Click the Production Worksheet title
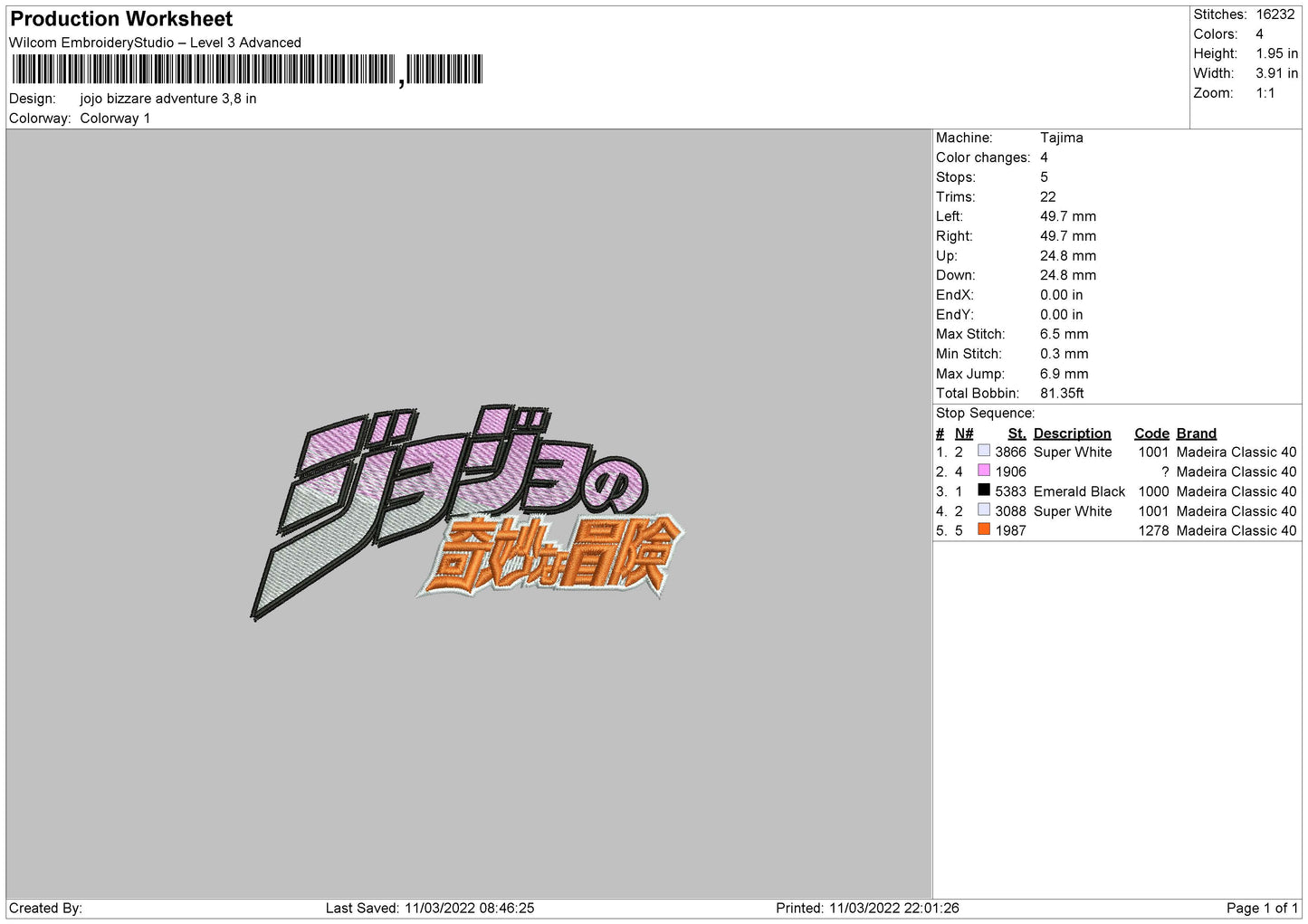Image resolution: width=1308 pixels, height=924 pixels. point(121,19)
